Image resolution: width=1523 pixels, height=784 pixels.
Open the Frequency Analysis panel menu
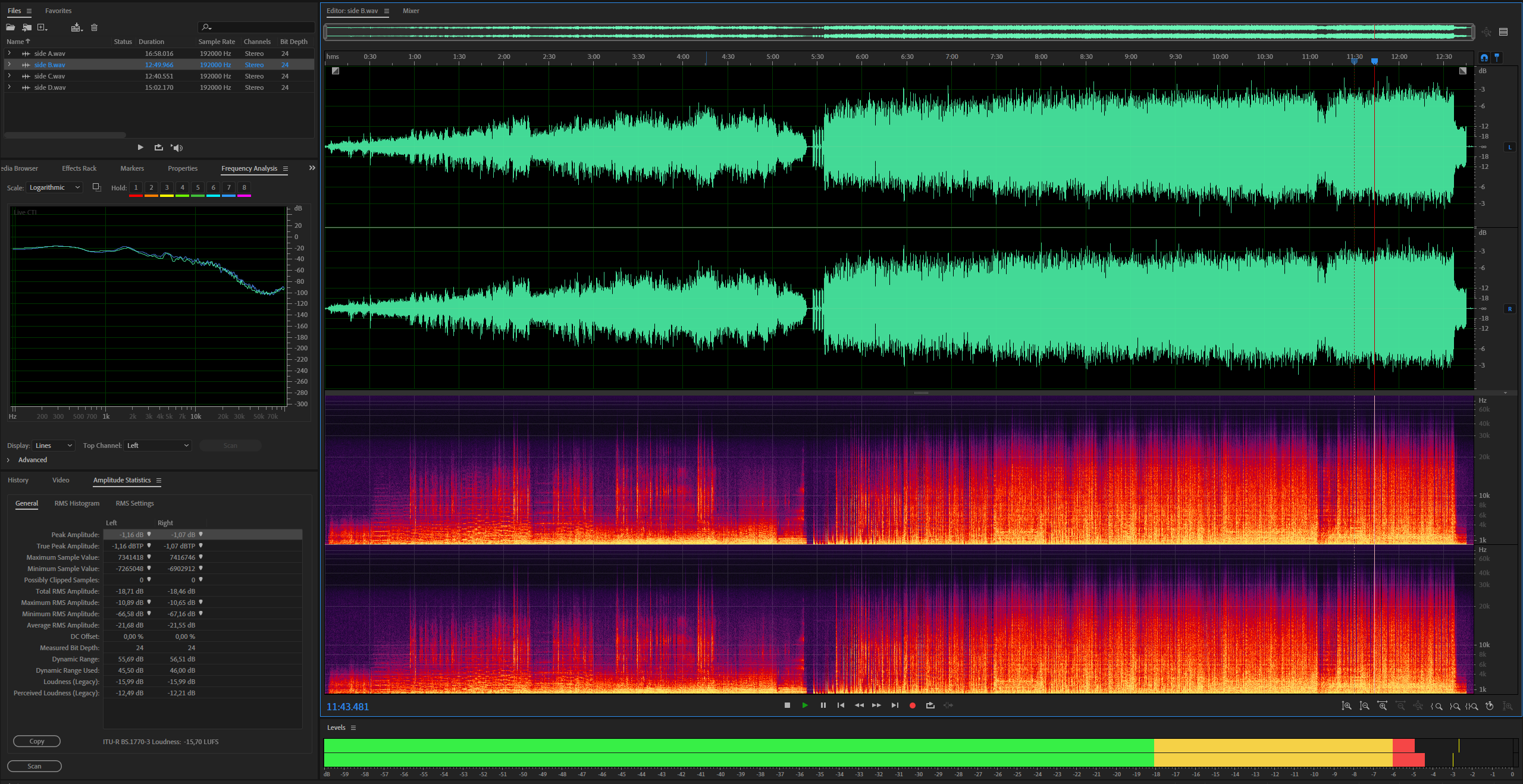(286, 169)
